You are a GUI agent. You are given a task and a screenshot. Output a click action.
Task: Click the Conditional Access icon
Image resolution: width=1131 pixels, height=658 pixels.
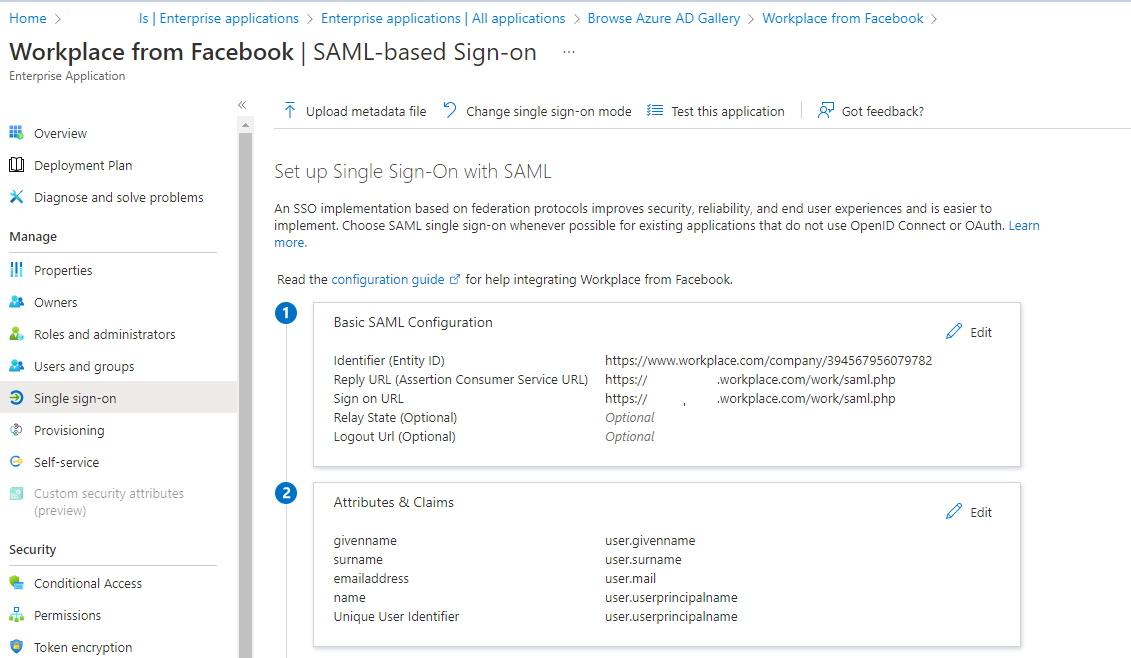click(x=16, y=583)
